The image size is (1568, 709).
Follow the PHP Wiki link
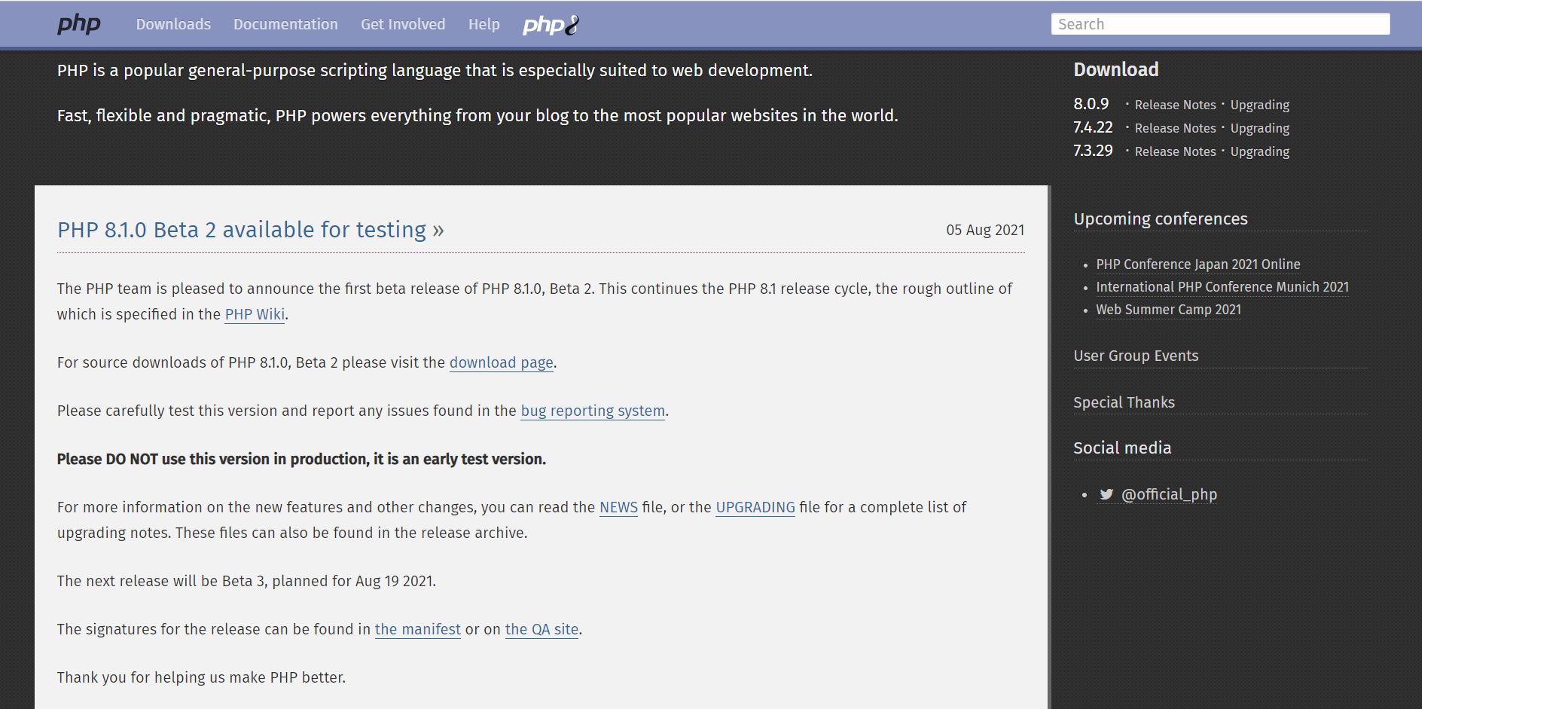[x=255, y=314]
